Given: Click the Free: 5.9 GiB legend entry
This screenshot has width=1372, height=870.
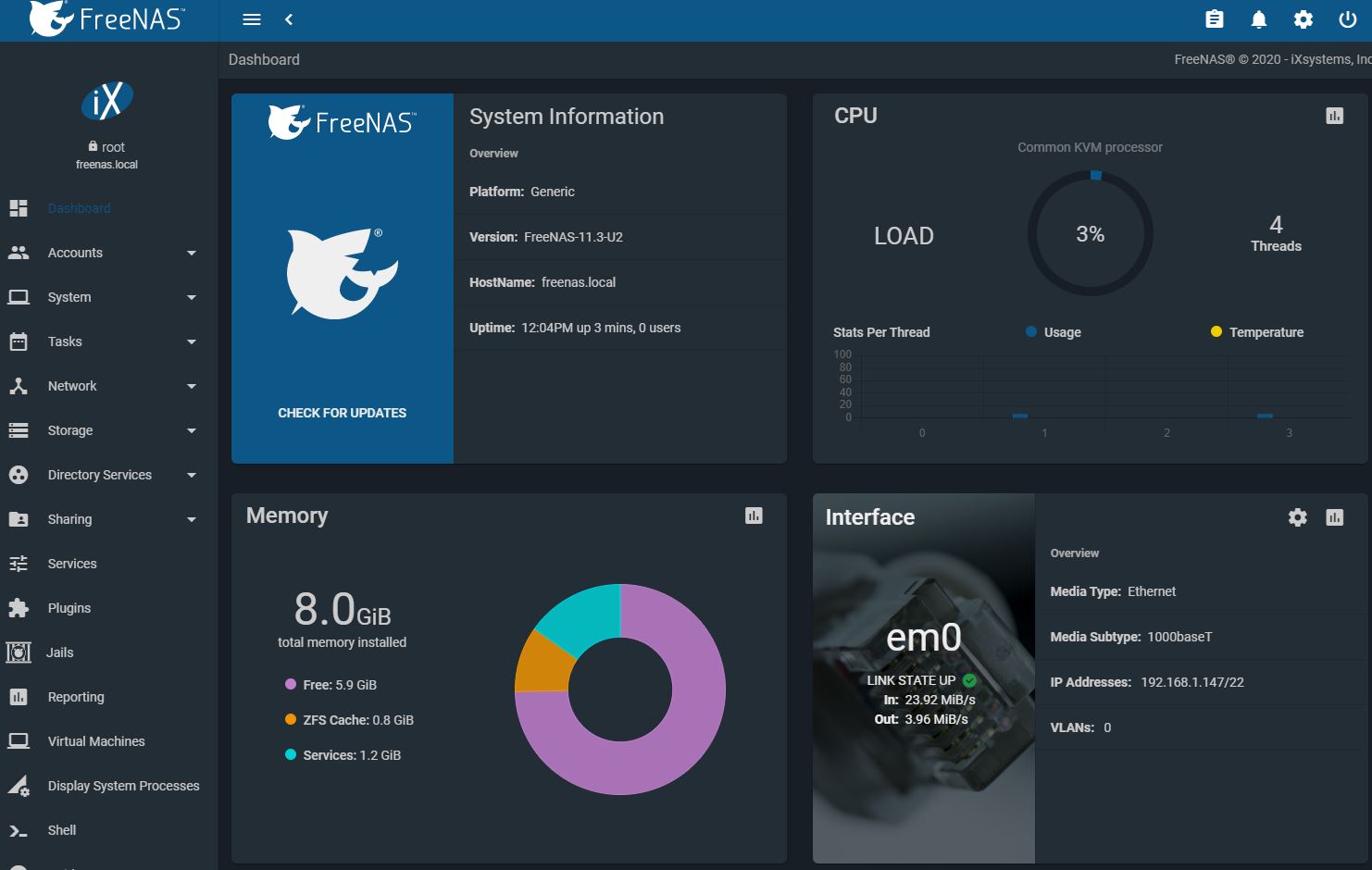Looking at the screenshot, I should [331, 685].
